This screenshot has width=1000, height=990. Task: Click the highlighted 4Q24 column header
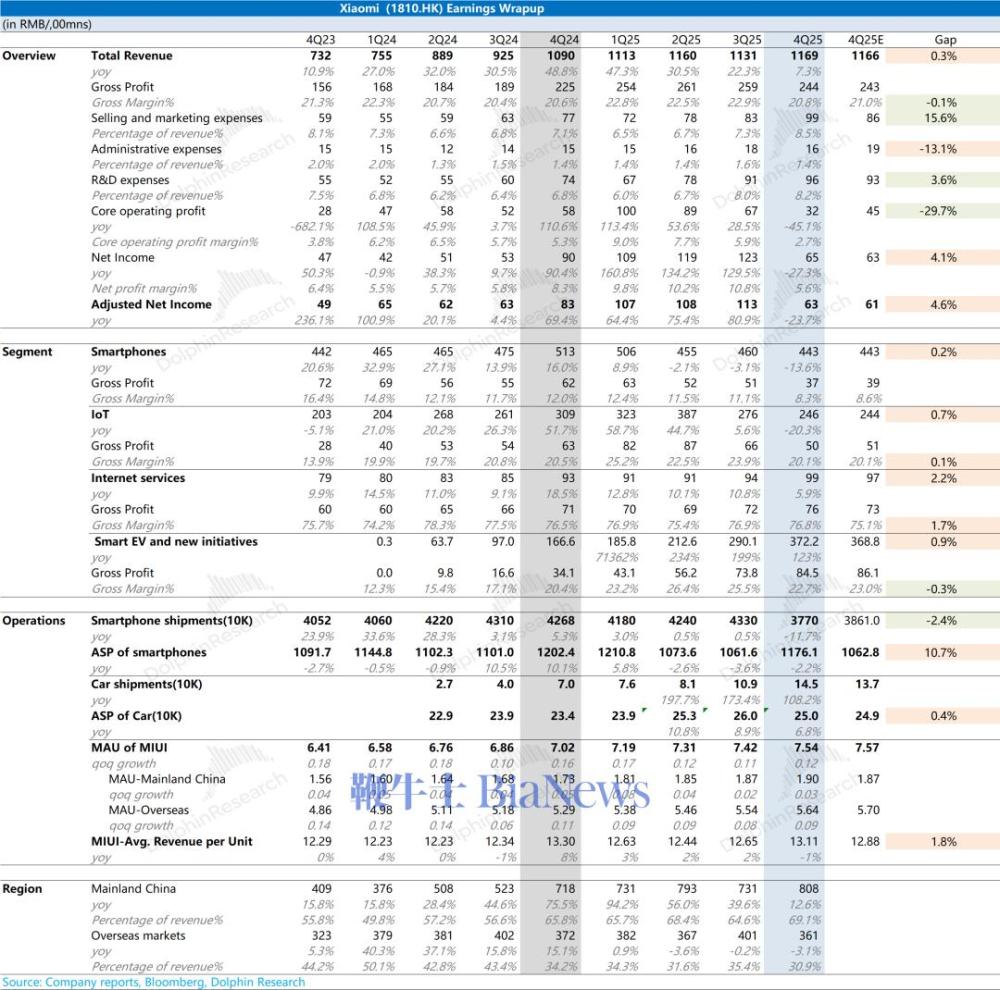coord(562,40)
